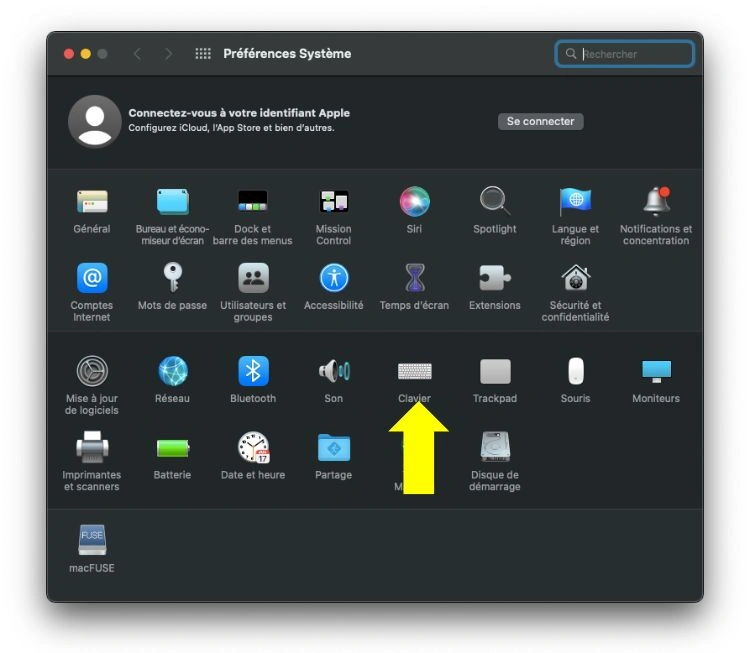Open Disque de démarrage pane
The height and width of the screenshot is (653, 750).
pyautogui.click(x=495, y=447)
